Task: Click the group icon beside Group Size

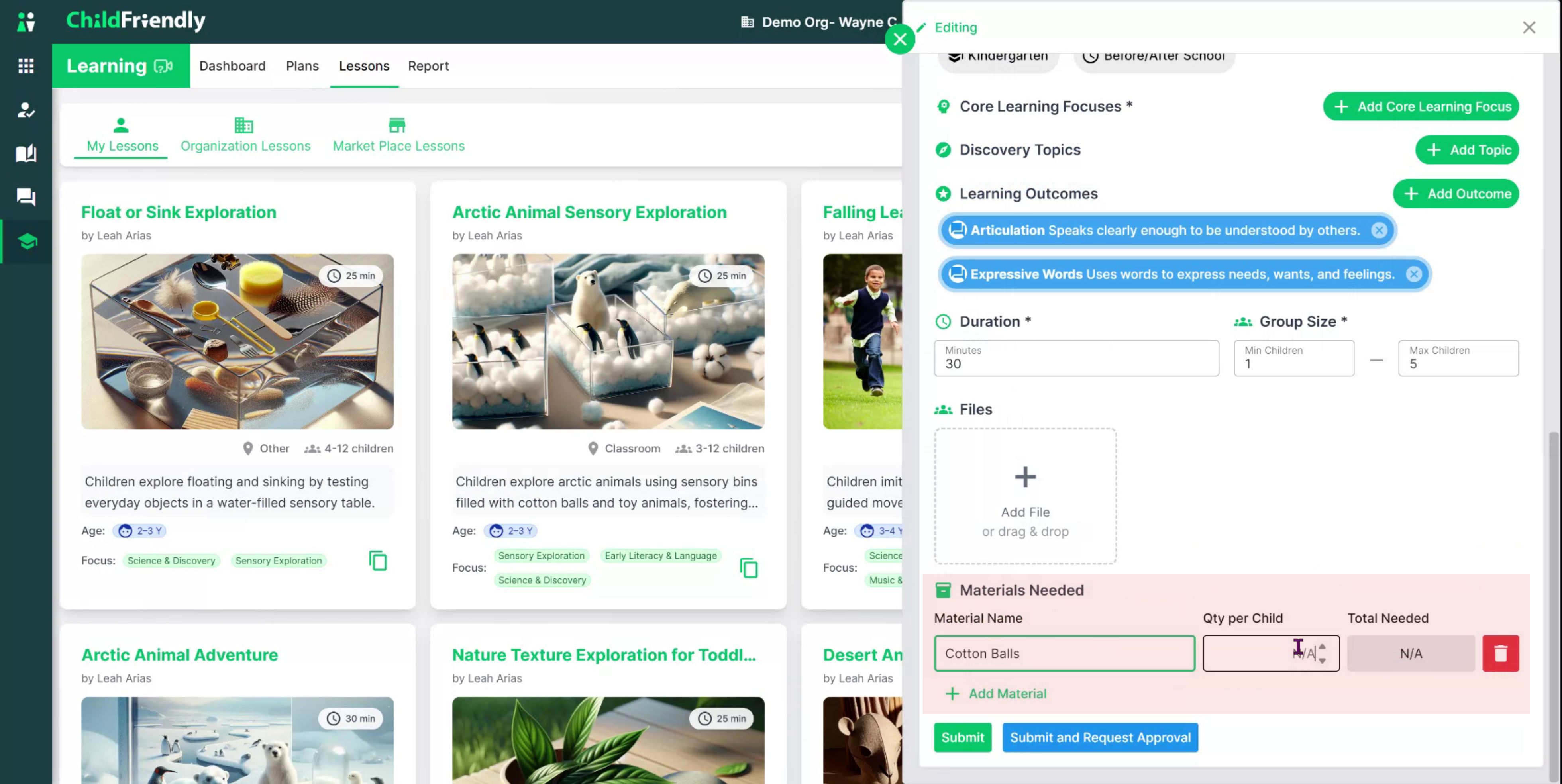Action: point(1243,322)
